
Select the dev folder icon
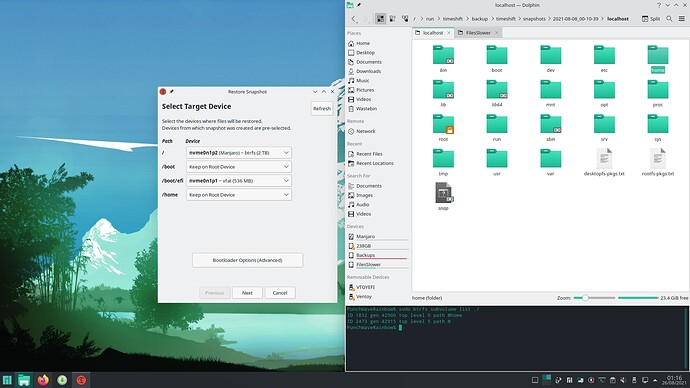(x=551, y=55)
